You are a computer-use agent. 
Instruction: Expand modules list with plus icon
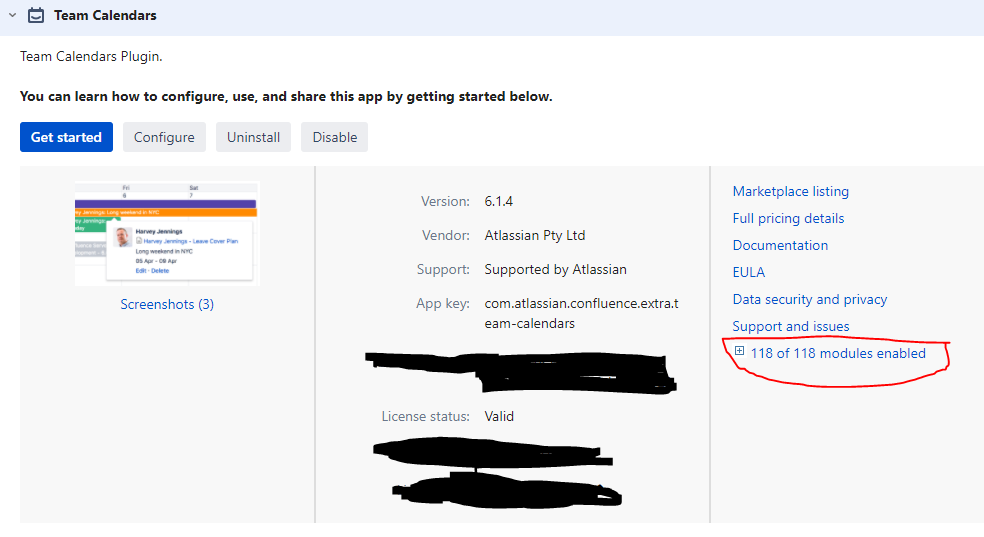pyautogui.click(x=739, y=351)
